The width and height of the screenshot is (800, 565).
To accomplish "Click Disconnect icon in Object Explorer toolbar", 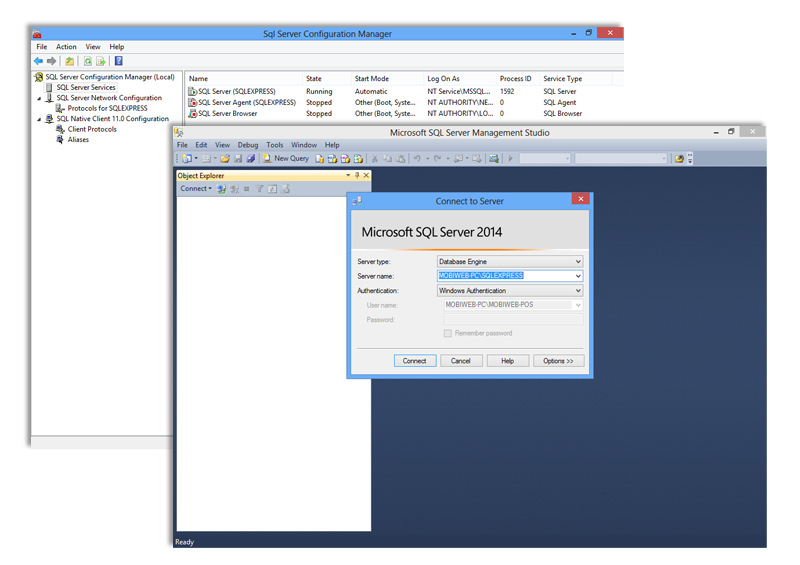I will tap(234, 189).
